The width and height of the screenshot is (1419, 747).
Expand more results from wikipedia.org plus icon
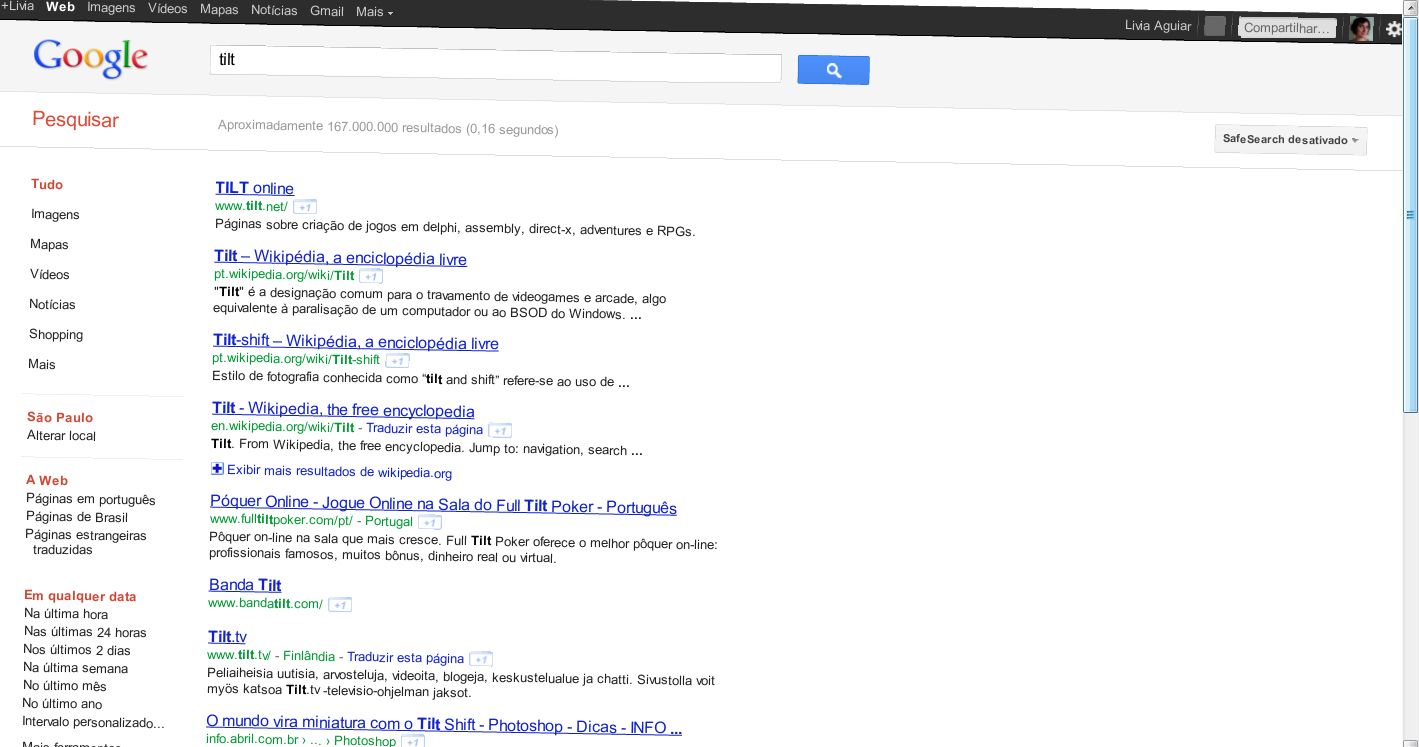point(217,469)
